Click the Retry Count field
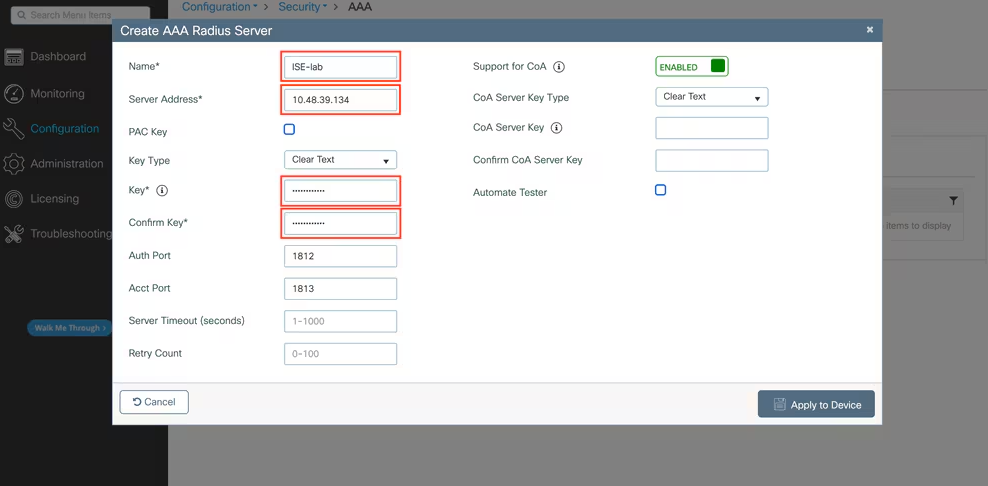 coord(340,354)
